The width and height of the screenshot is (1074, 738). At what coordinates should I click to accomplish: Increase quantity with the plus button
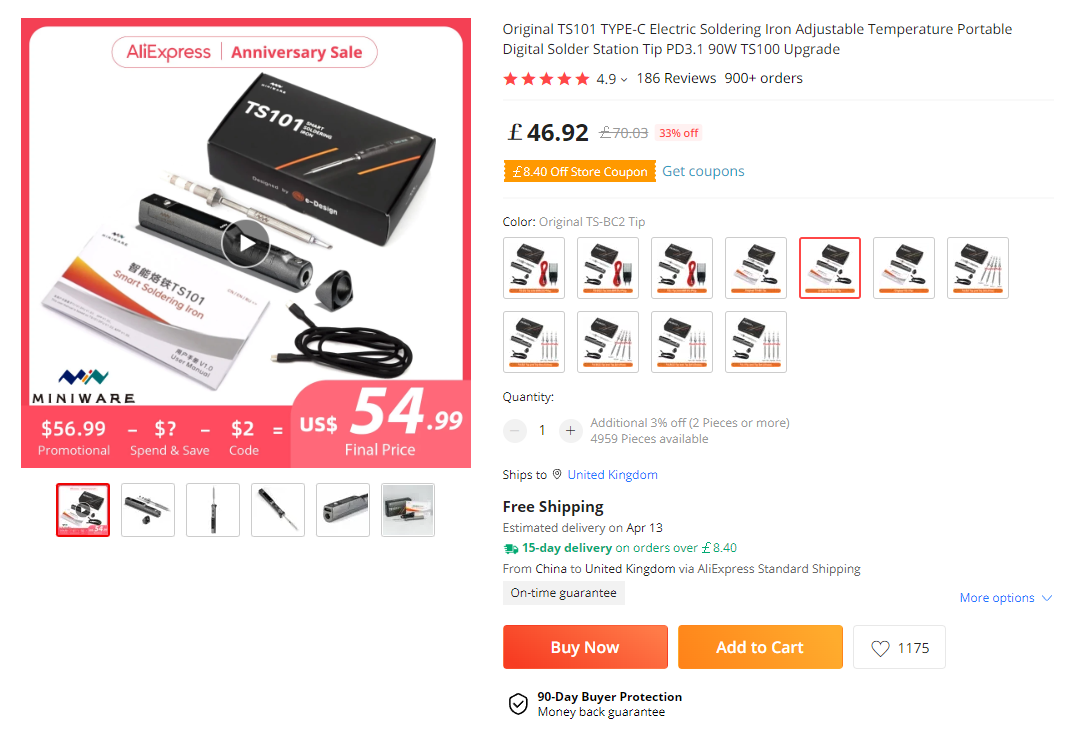(x=570, y=430)
